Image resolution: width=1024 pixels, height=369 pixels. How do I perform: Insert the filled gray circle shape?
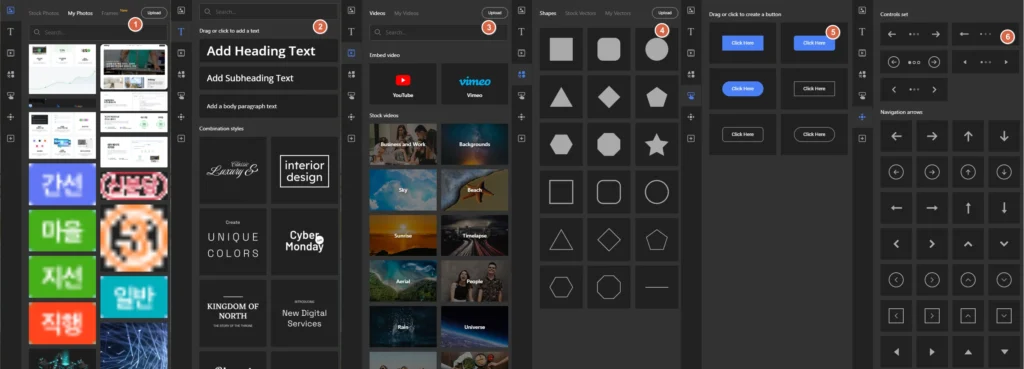pyautogui.click(x=656, y=49)
